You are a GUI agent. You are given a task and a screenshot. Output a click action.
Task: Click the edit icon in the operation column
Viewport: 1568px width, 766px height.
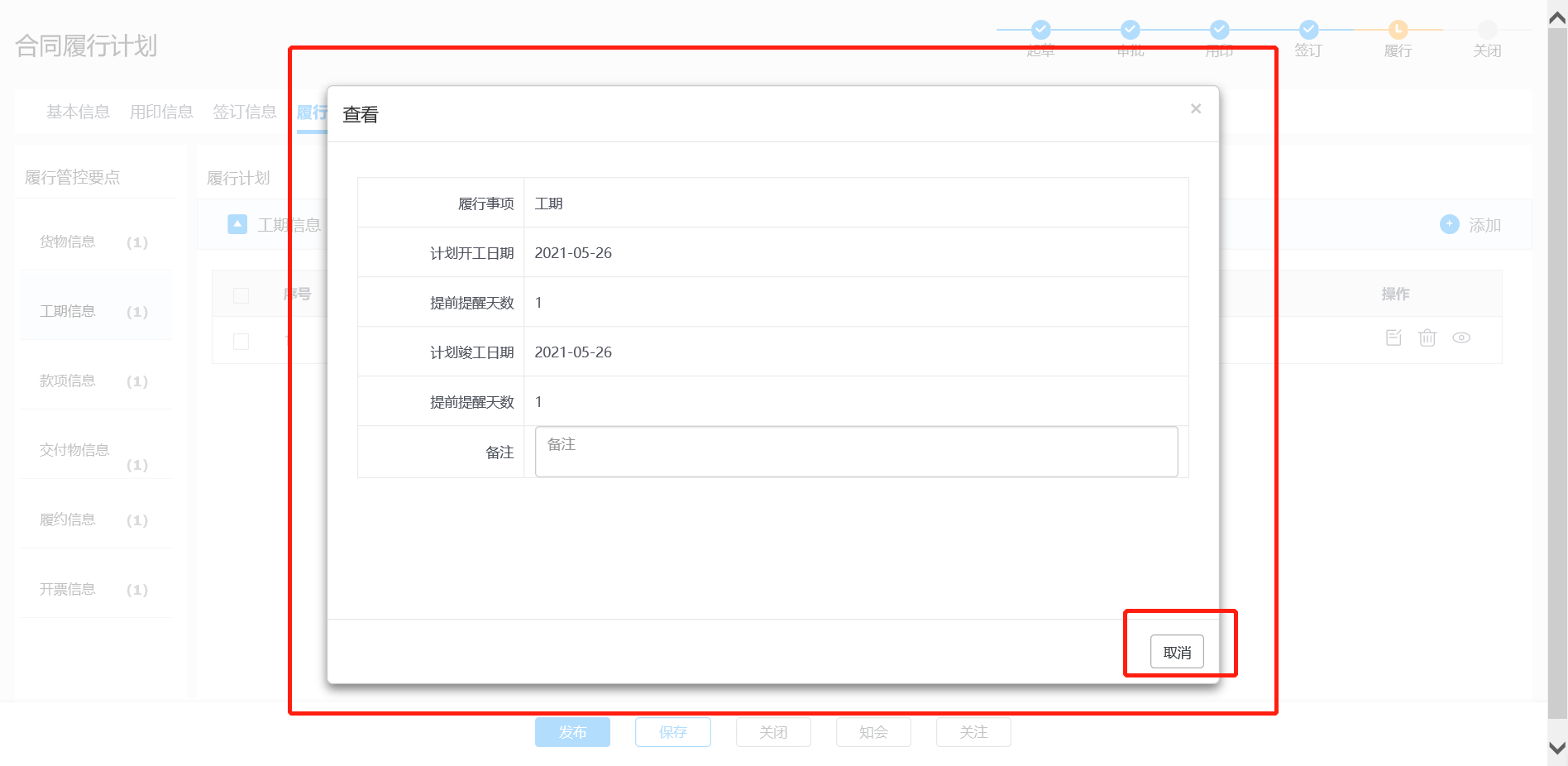pyautogui.click(x=1394, y=338)
